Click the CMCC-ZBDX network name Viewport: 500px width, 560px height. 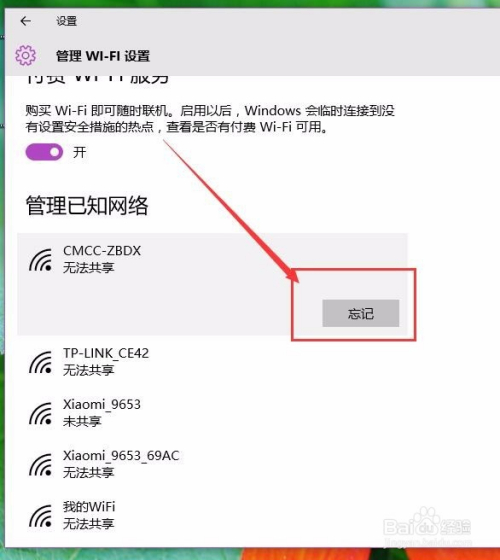tap(102, 251)
